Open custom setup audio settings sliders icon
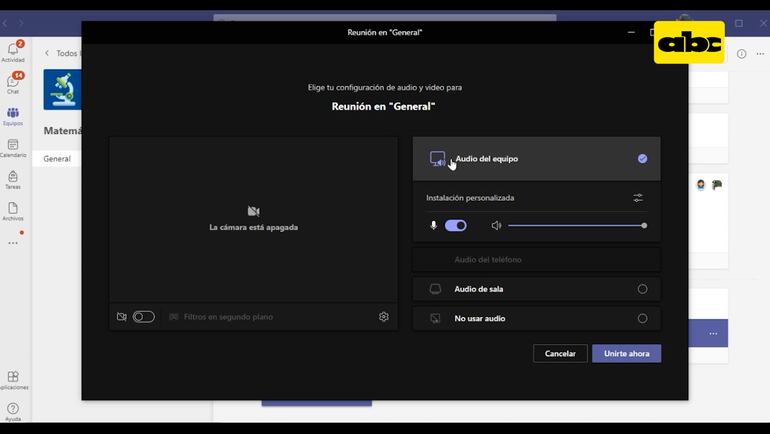This screenshot has width=770, height=434. point(638,198)
